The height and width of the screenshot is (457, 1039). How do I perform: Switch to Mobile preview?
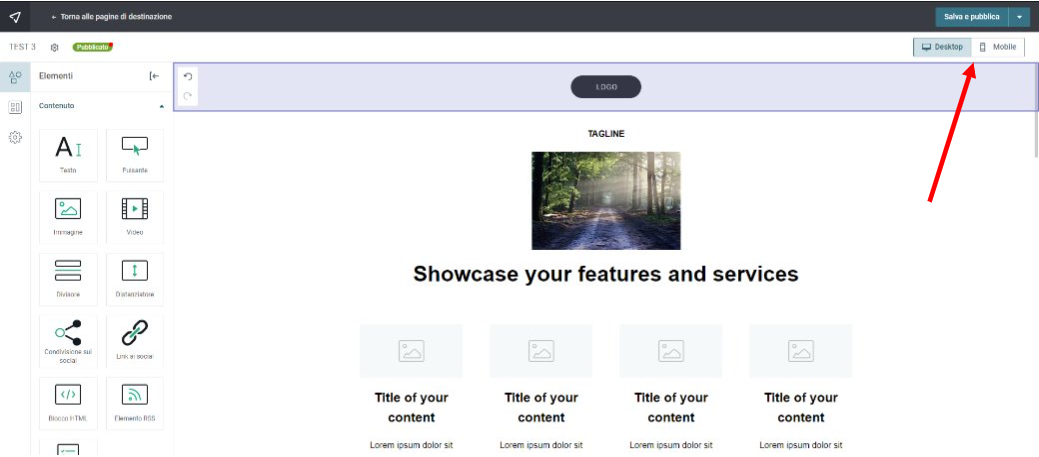coord(998,47)
